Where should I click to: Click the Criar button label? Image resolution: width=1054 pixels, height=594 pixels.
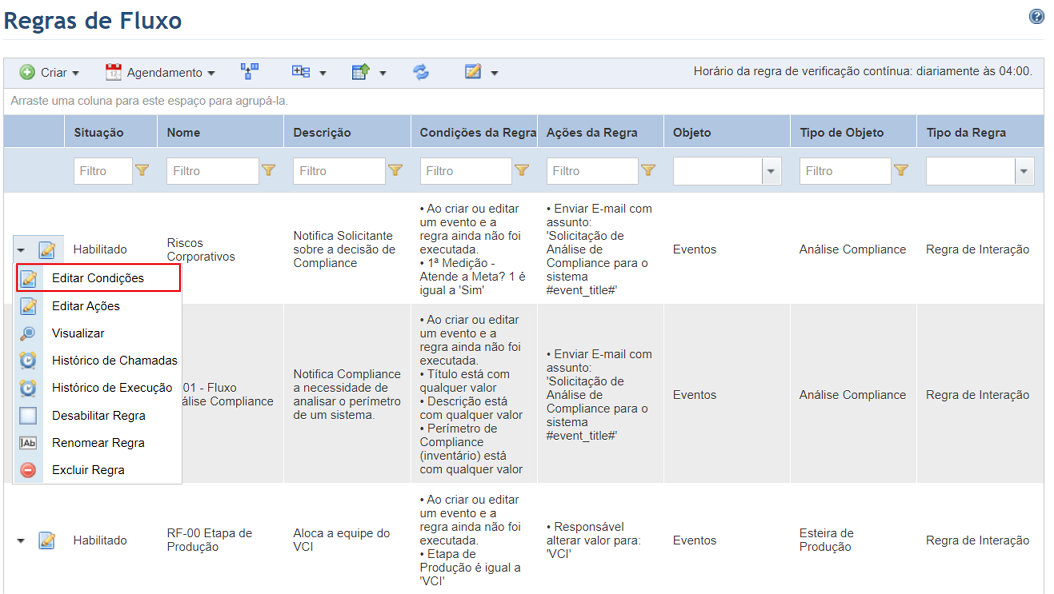[54, 73]
